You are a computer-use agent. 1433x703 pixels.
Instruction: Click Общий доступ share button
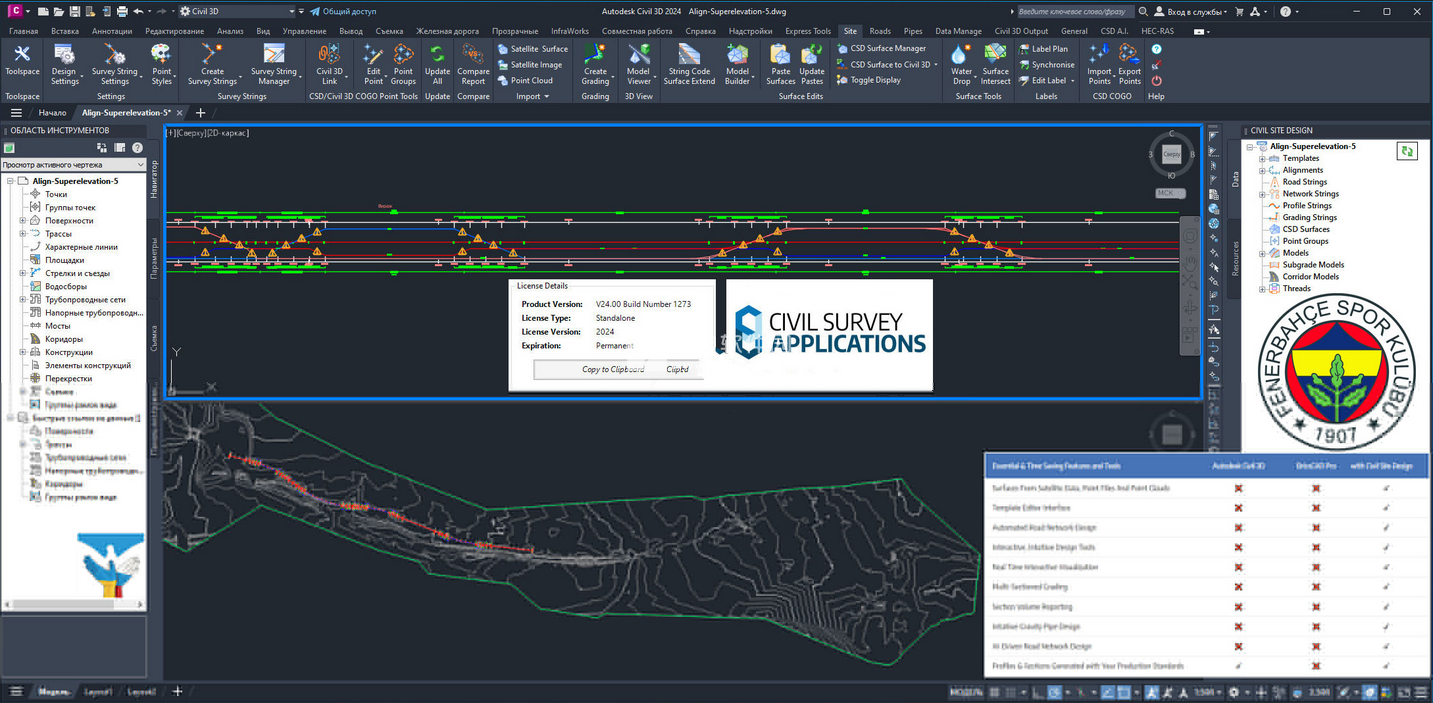343,11
